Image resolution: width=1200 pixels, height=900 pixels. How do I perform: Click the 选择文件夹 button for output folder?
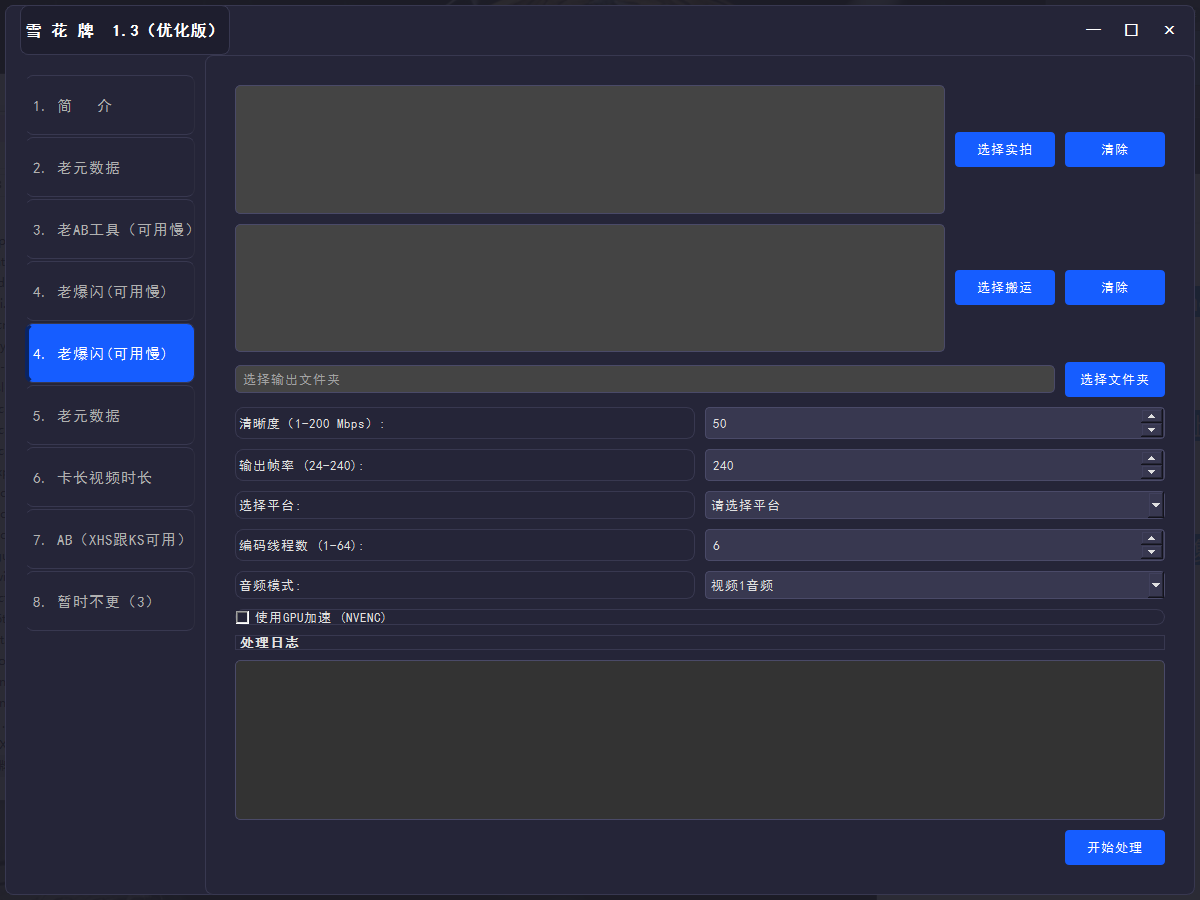[x=1114, y=379]
